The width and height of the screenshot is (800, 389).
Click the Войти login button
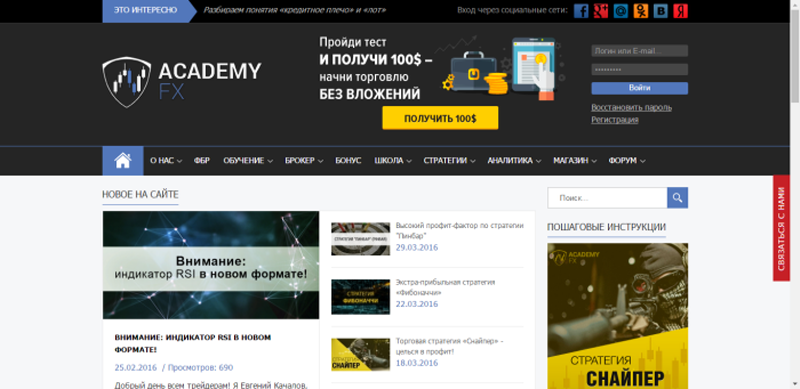click(639, 88)
